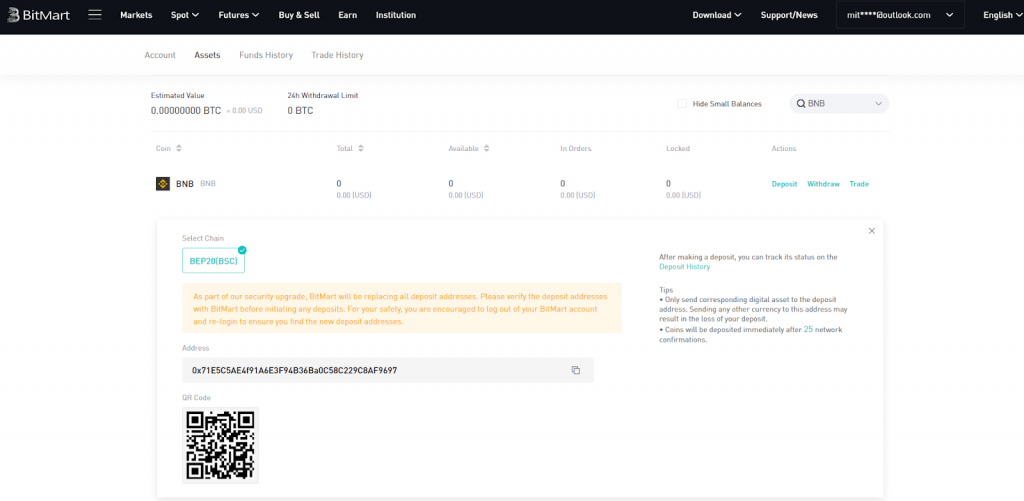Click the 24h Withdrawal Limit label
Image resolution: width=1024 pixels, height=501 pixels.
tap(323, 95)
